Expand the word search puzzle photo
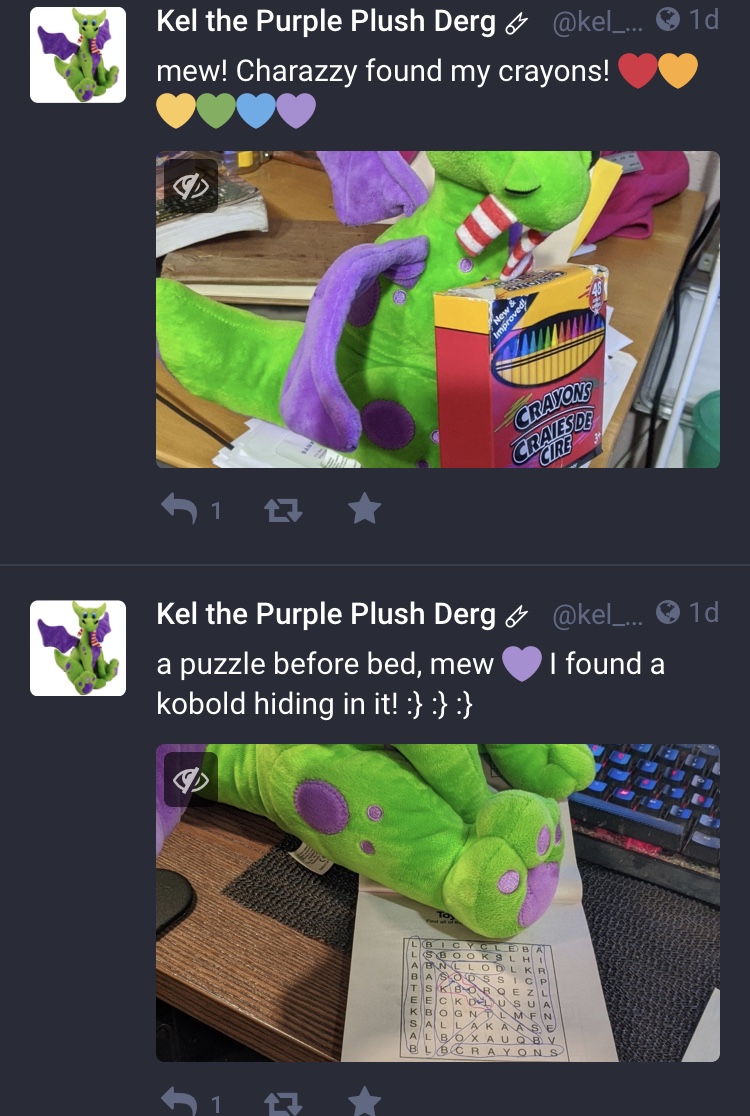 coord(438,902)
